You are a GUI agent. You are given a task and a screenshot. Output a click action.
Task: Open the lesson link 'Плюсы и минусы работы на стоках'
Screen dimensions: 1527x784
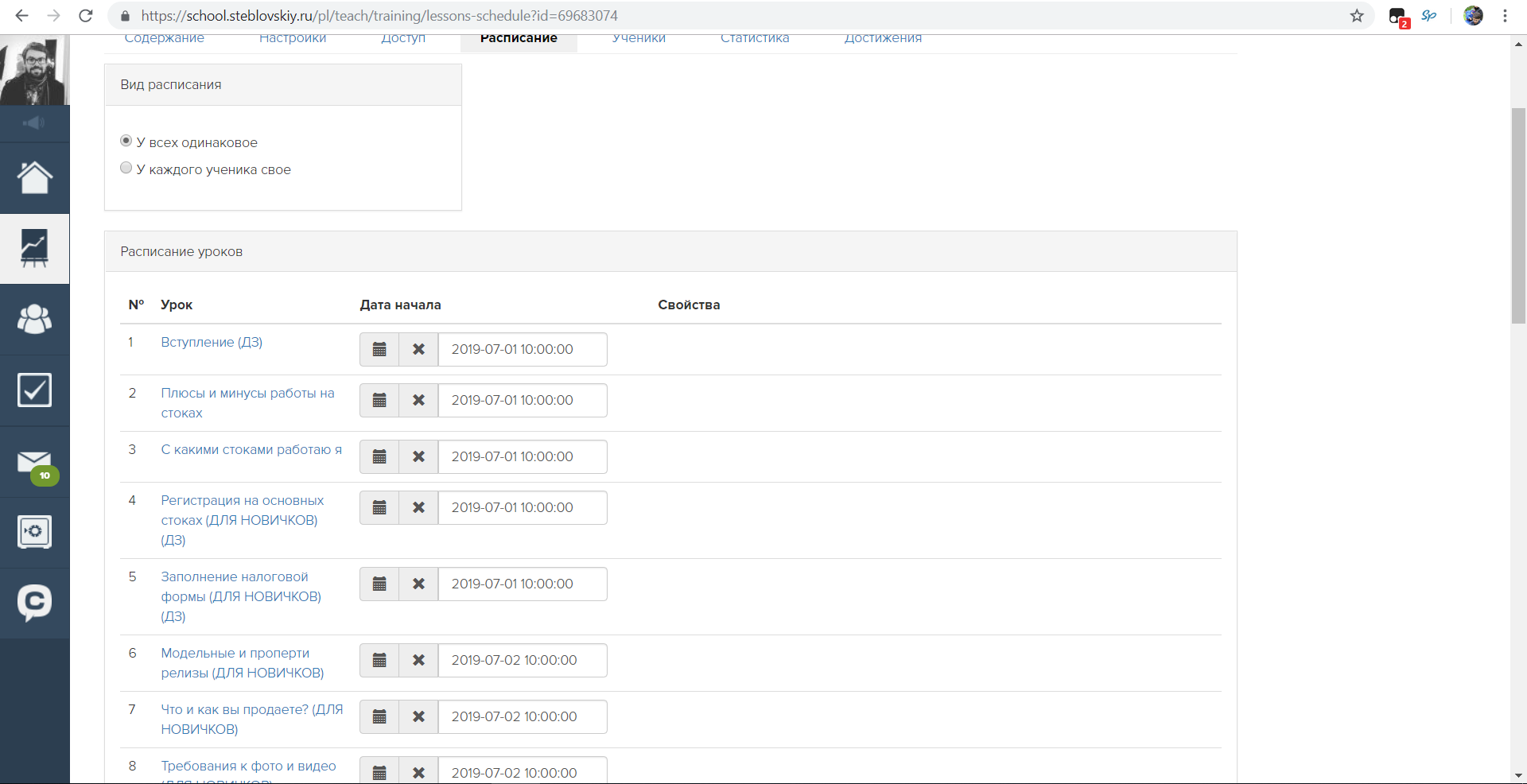point(247,394)
